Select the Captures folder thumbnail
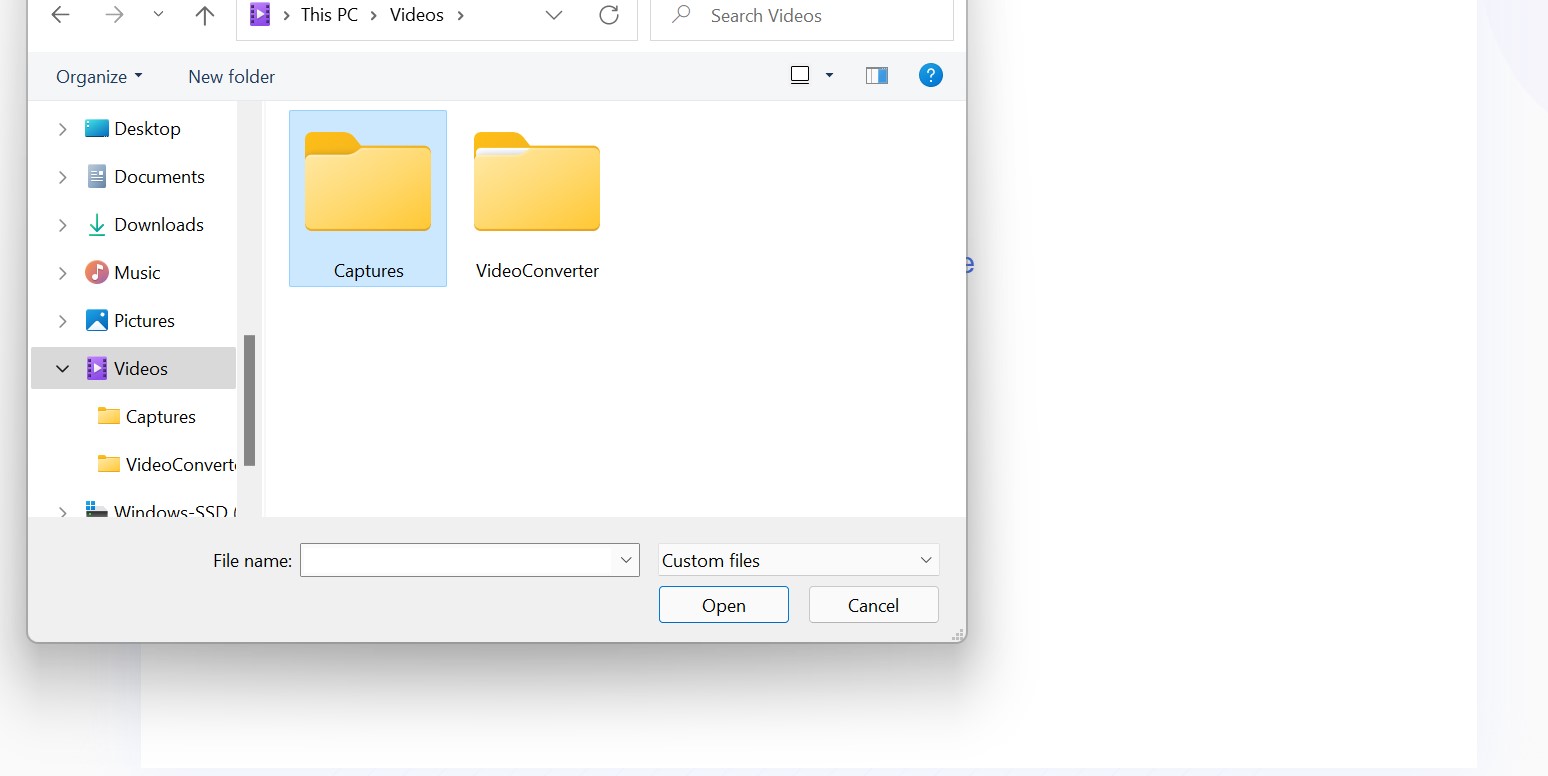 click(x=368, y=198)
